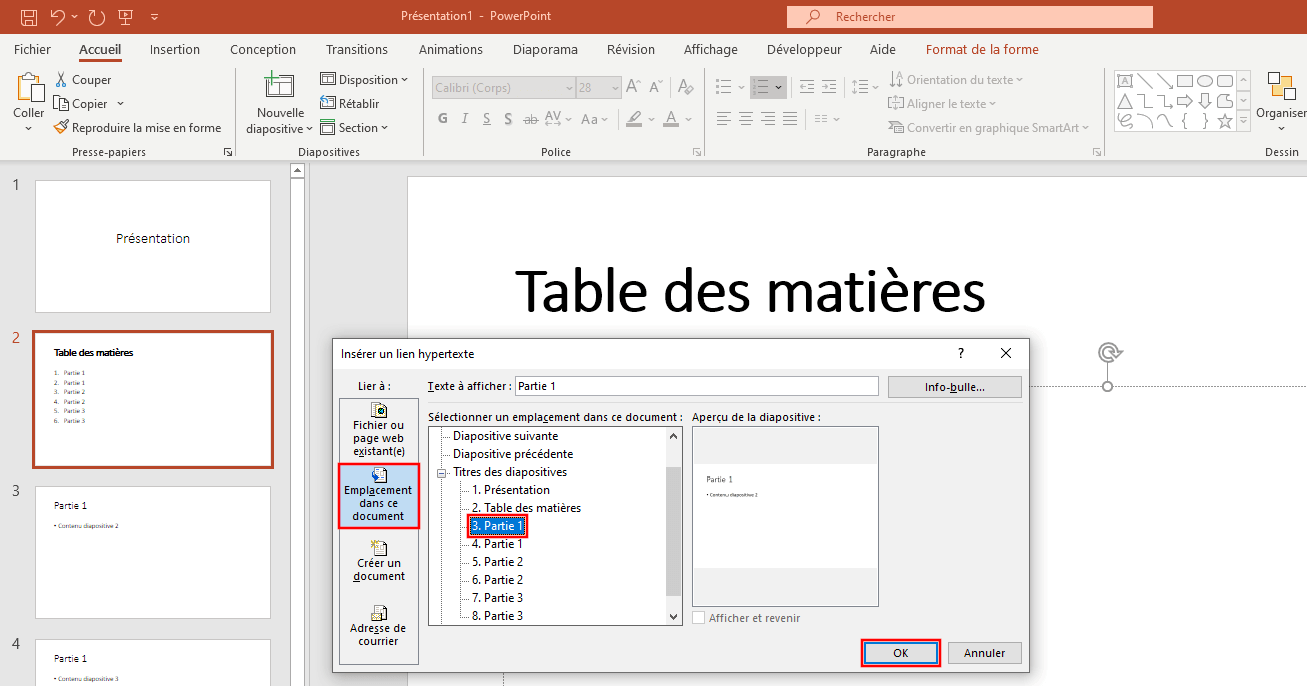The height and width of the screenshot is (686, 1307).
Task: Open the Section dropdown
Action: [x=354, y=128]
